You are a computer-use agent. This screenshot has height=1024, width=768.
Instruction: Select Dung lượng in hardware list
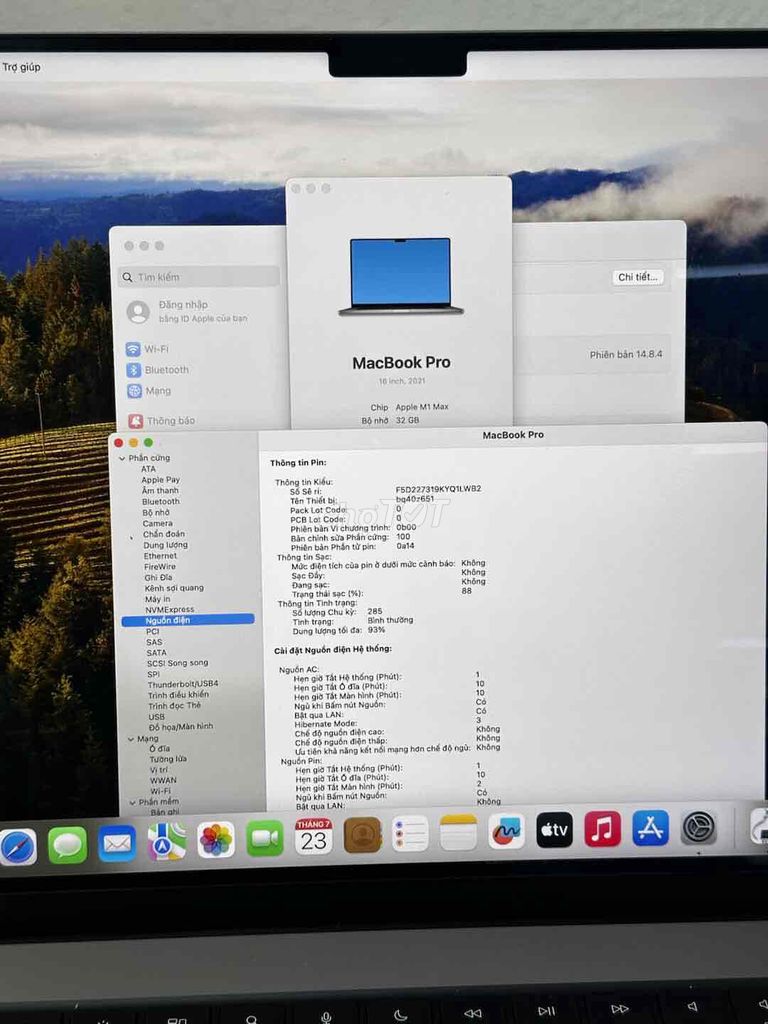tap(165, 545)
